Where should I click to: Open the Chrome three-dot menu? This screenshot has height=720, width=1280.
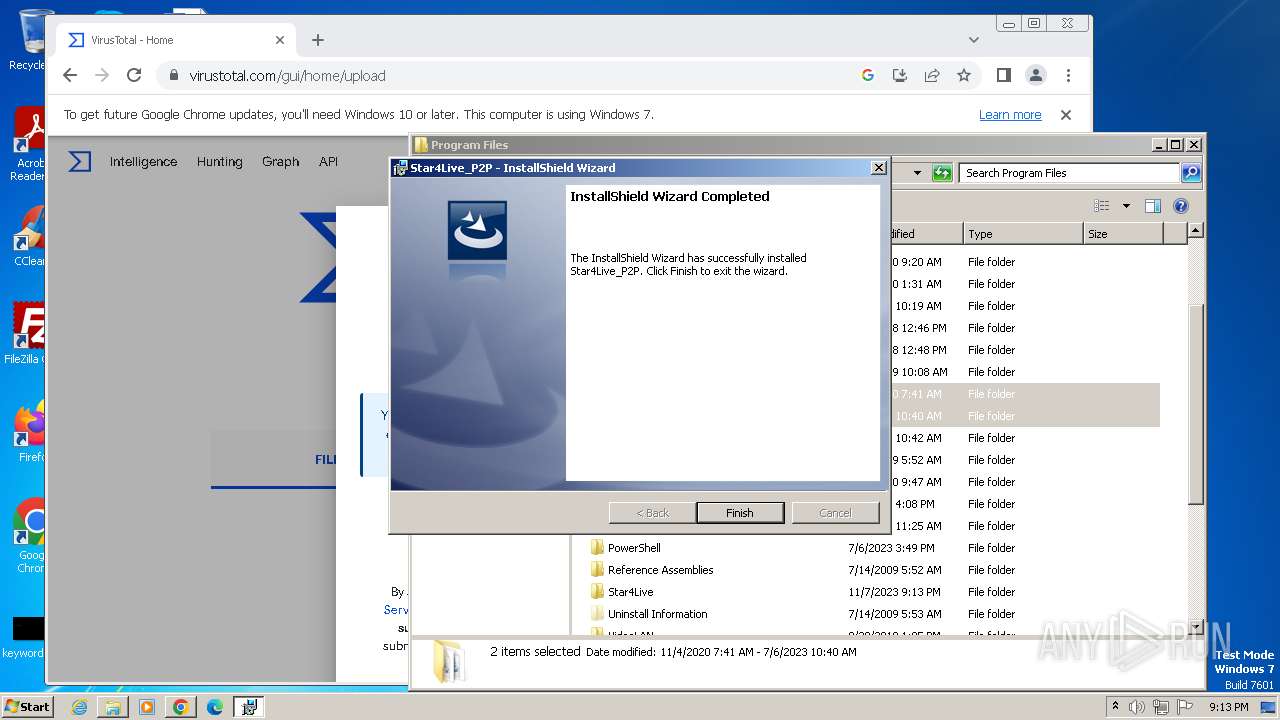pos(1068,75)
